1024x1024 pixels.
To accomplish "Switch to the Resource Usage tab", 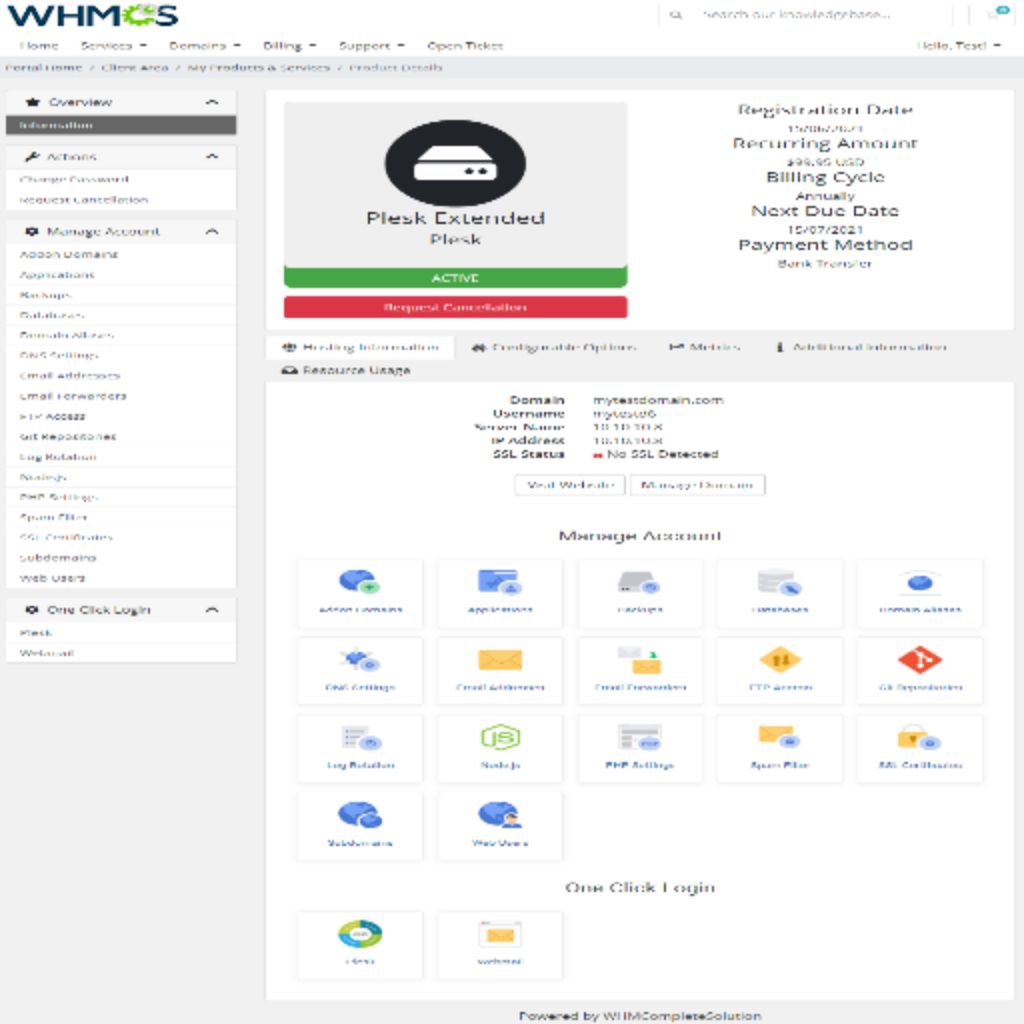I will pyautogui.click(x=346, y=370).
